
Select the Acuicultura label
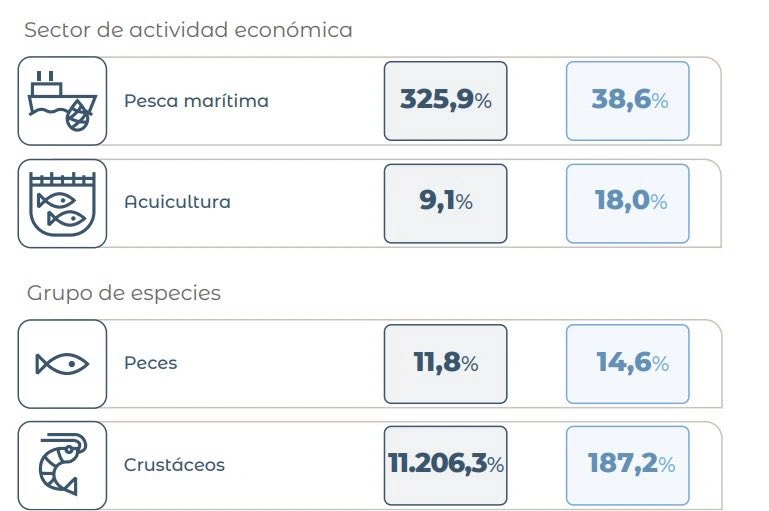point(178,202)
